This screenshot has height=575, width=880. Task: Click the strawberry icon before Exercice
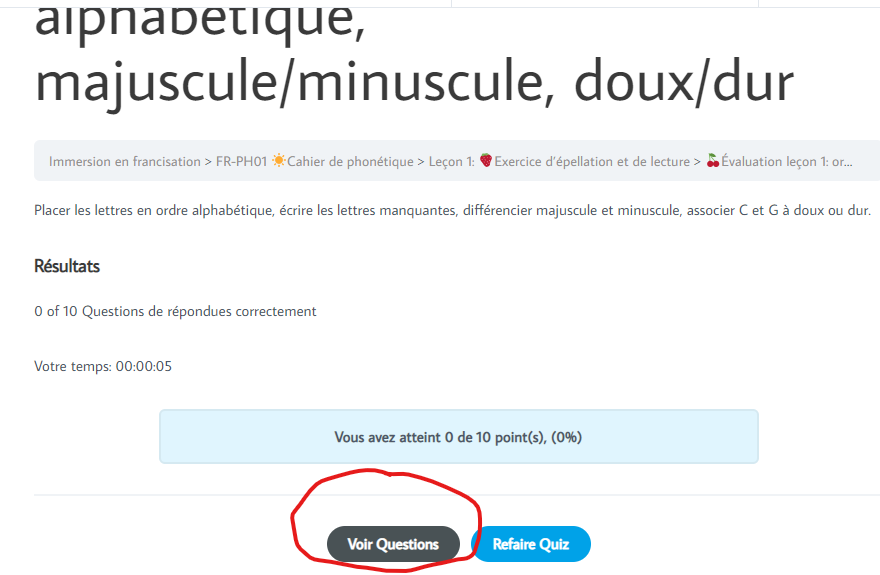[485, 161]
